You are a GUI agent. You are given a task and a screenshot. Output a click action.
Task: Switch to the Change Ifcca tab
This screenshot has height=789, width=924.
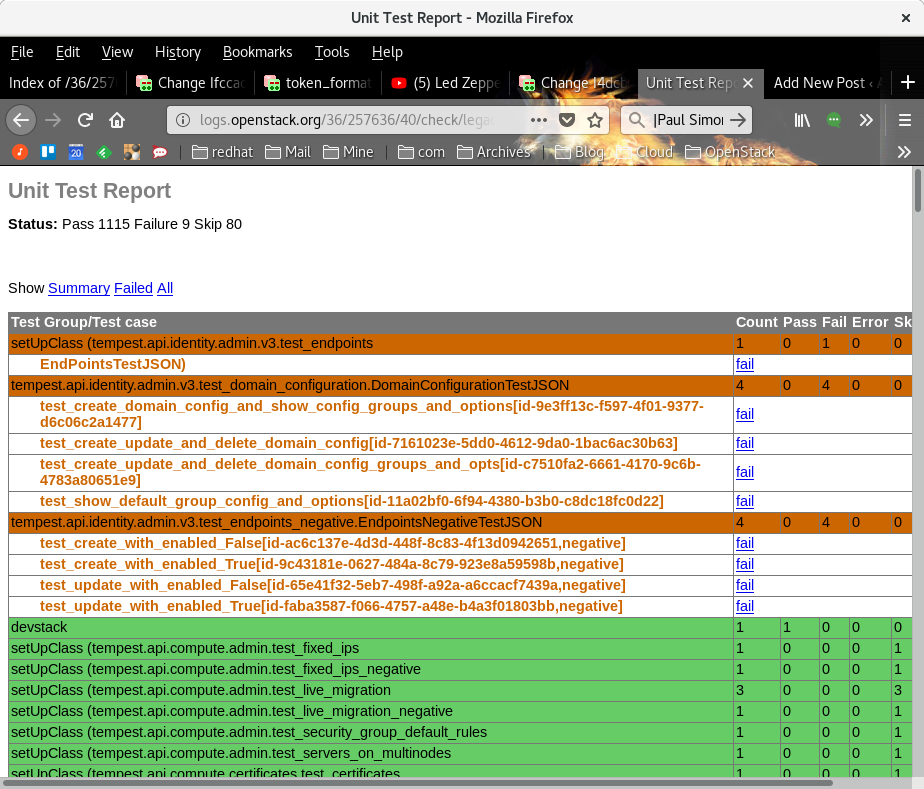(191, 83)
